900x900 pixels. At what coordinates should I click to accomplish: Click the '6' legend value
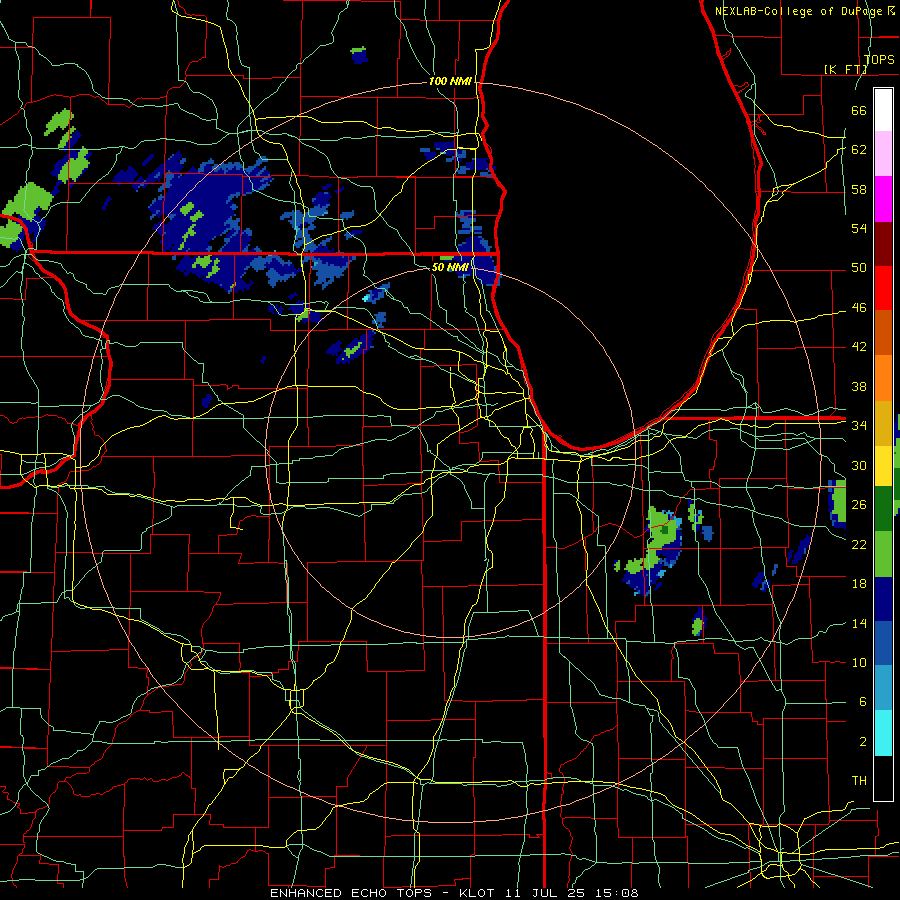[862, 702]
